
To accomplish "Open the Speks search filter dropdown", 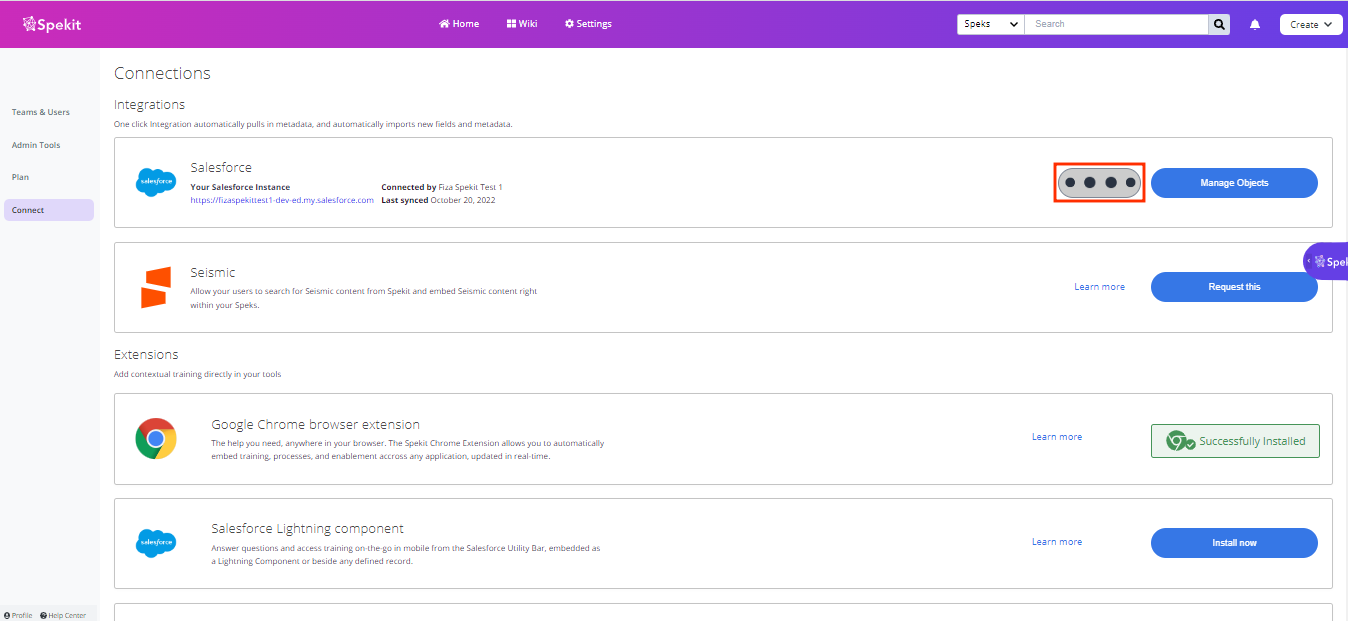I will (990, 24).
